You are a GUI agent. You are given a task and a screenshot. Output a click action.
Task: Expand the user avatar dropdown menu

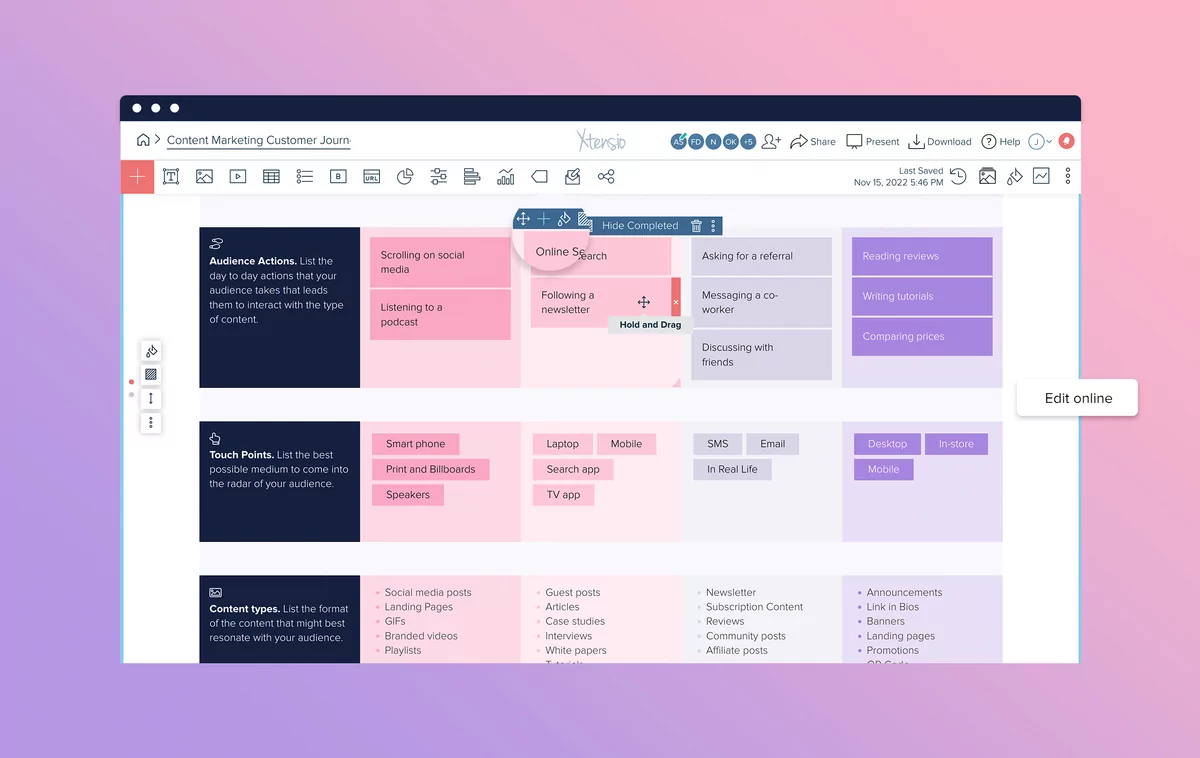(x=1040, y=141)
